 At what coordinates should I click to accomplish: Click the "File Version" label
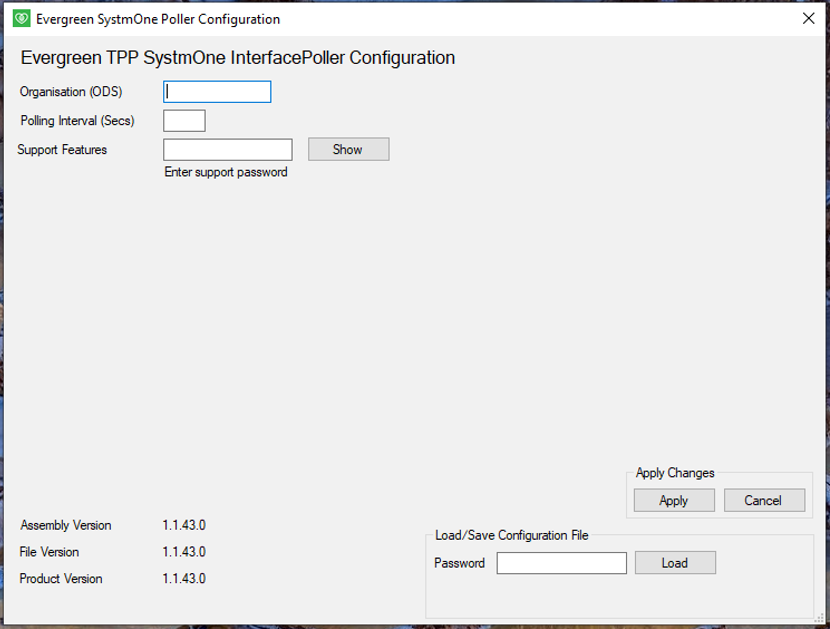[49, 552]
